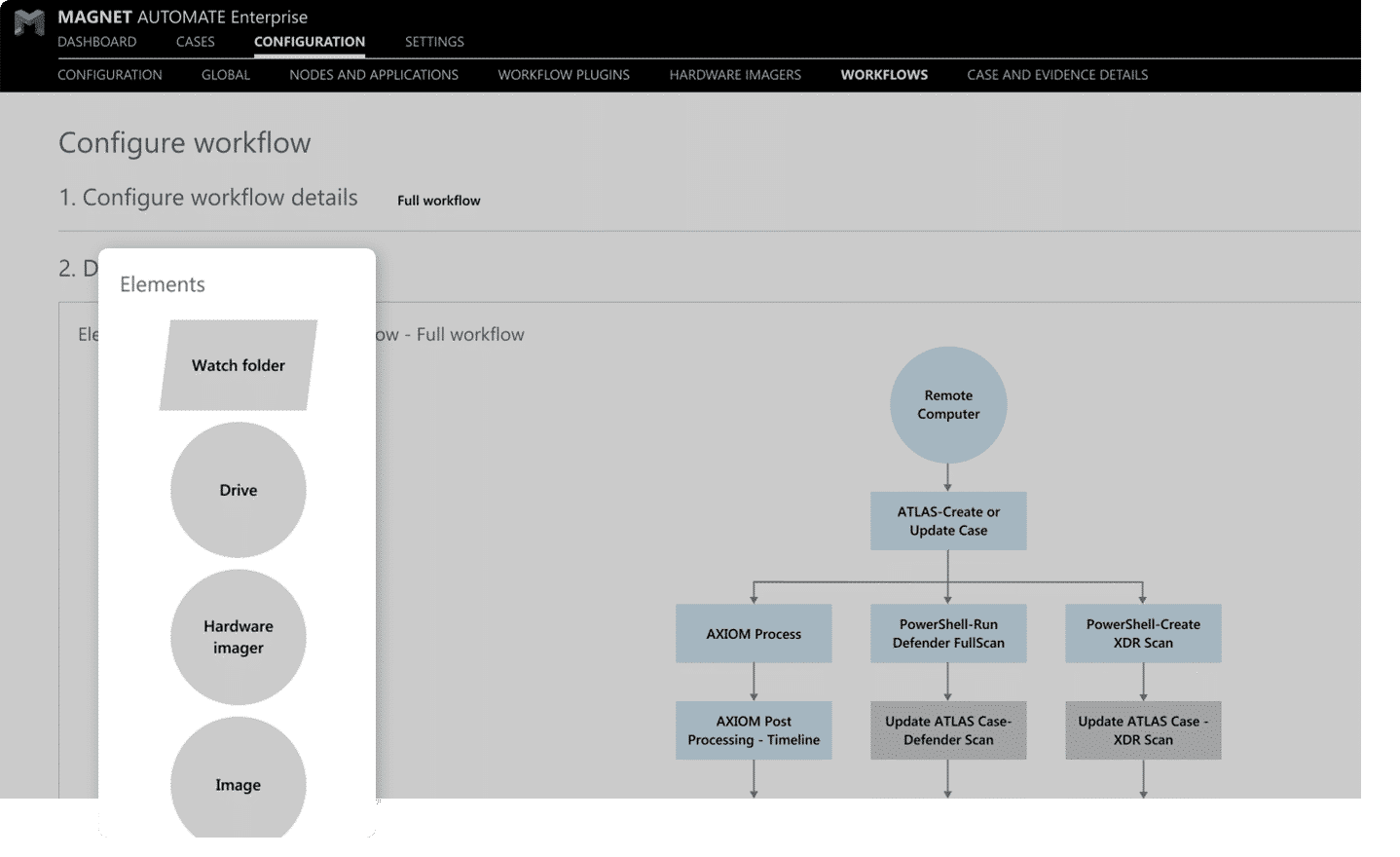Click the ATLAS-Create or Update Case node
Image resolution: width=1400 pixels, height=857 pixels.
pyautogui.click(x=948, y=521)
